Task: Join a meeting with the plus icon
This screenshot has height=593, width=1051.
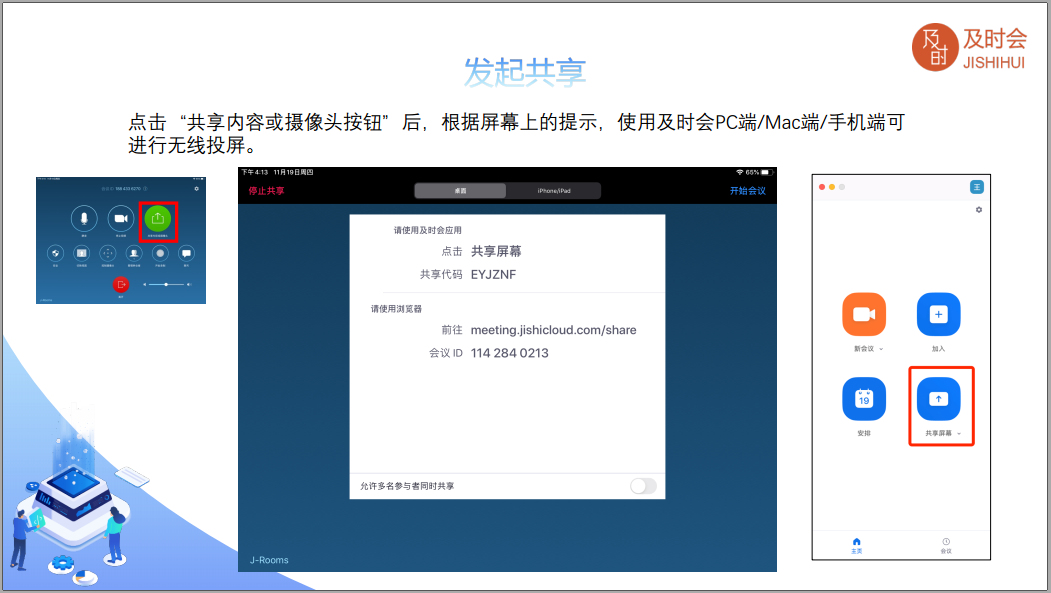Action: (938, 314)
